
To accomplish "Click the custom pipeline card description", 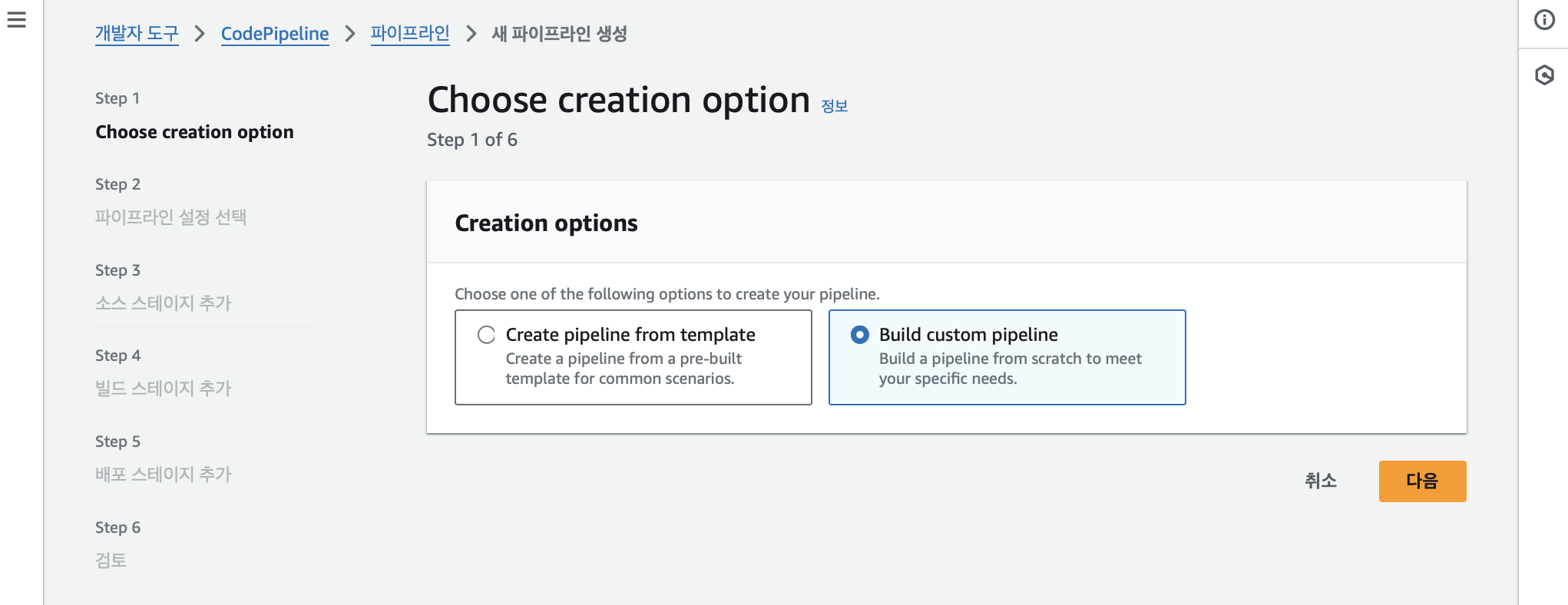I will coord(1010,369).
